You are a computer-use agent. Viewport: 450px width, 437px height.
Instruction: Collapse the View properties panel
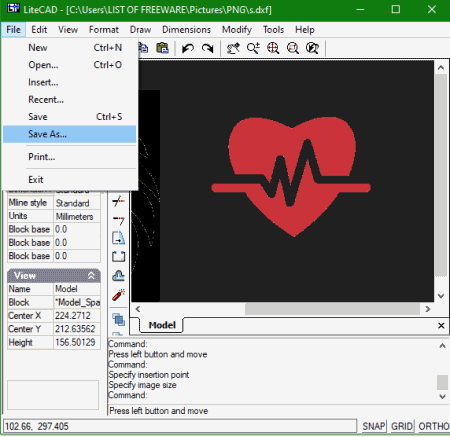point(91,276)
